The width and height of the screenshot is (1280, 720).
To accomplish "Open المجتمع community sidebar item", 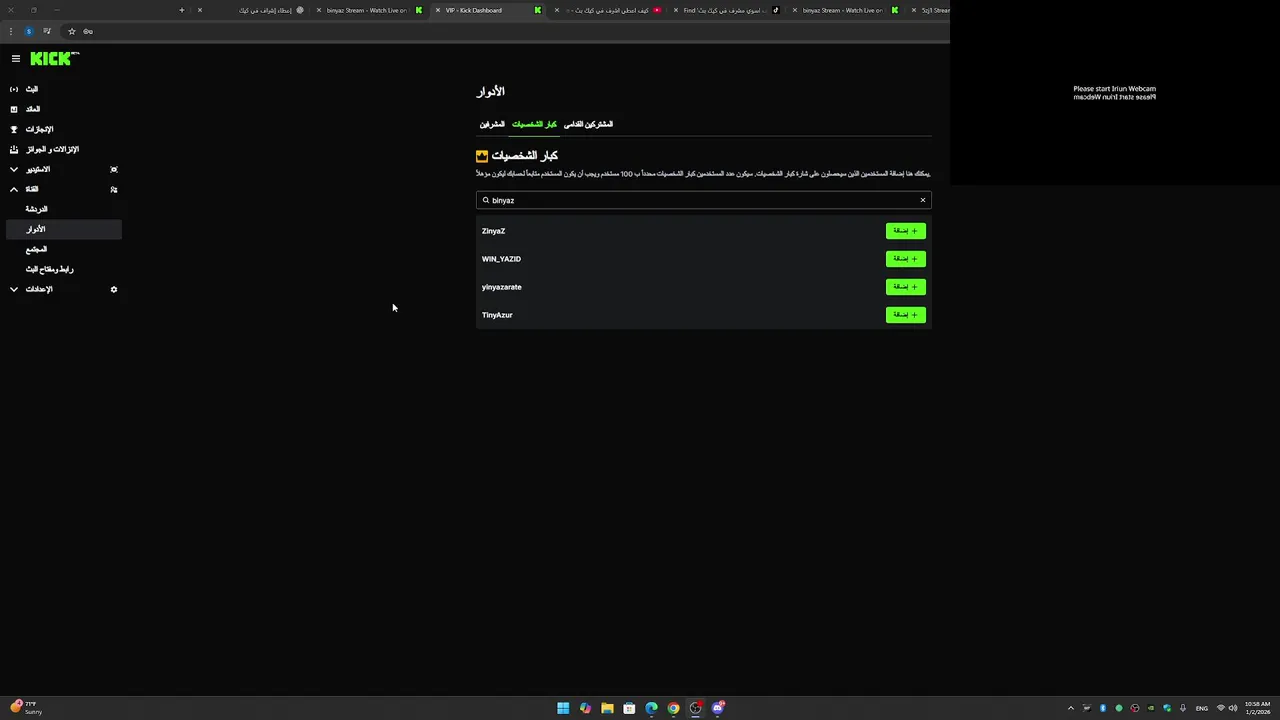I will click(36, 249).
